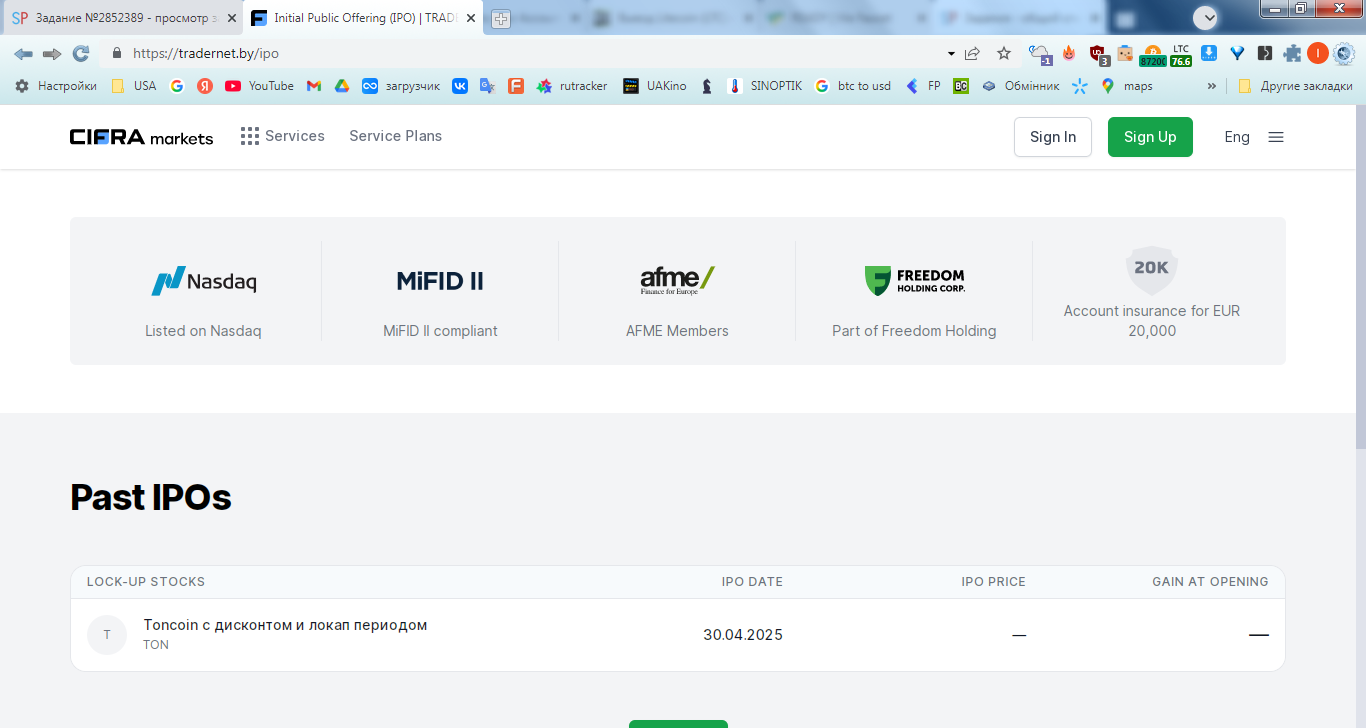
Task: Click the Sign In button
Action: click(1053, 137)
